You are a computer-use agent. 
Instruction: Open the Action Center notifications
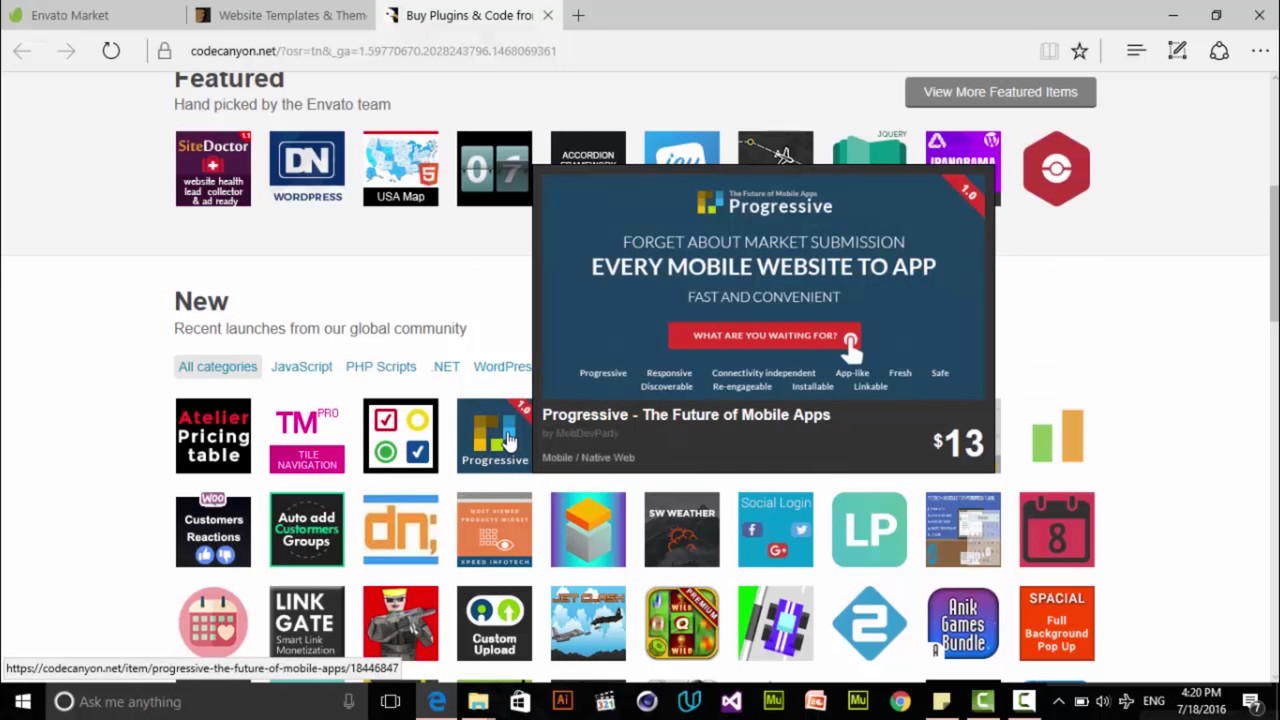pyautogui.click(x=1251, y=702)
